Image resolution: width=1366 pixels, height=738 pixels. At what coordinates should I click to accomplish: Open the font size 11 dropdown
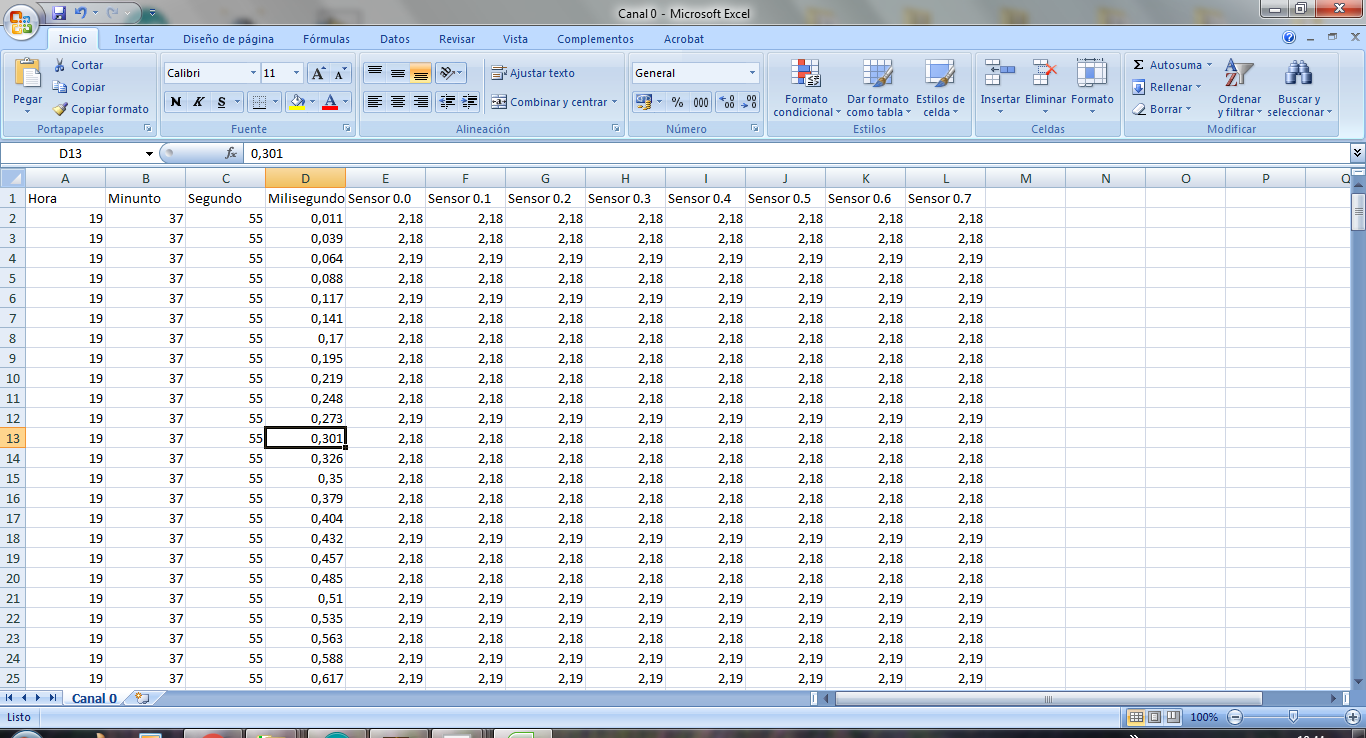pos(296,73)
